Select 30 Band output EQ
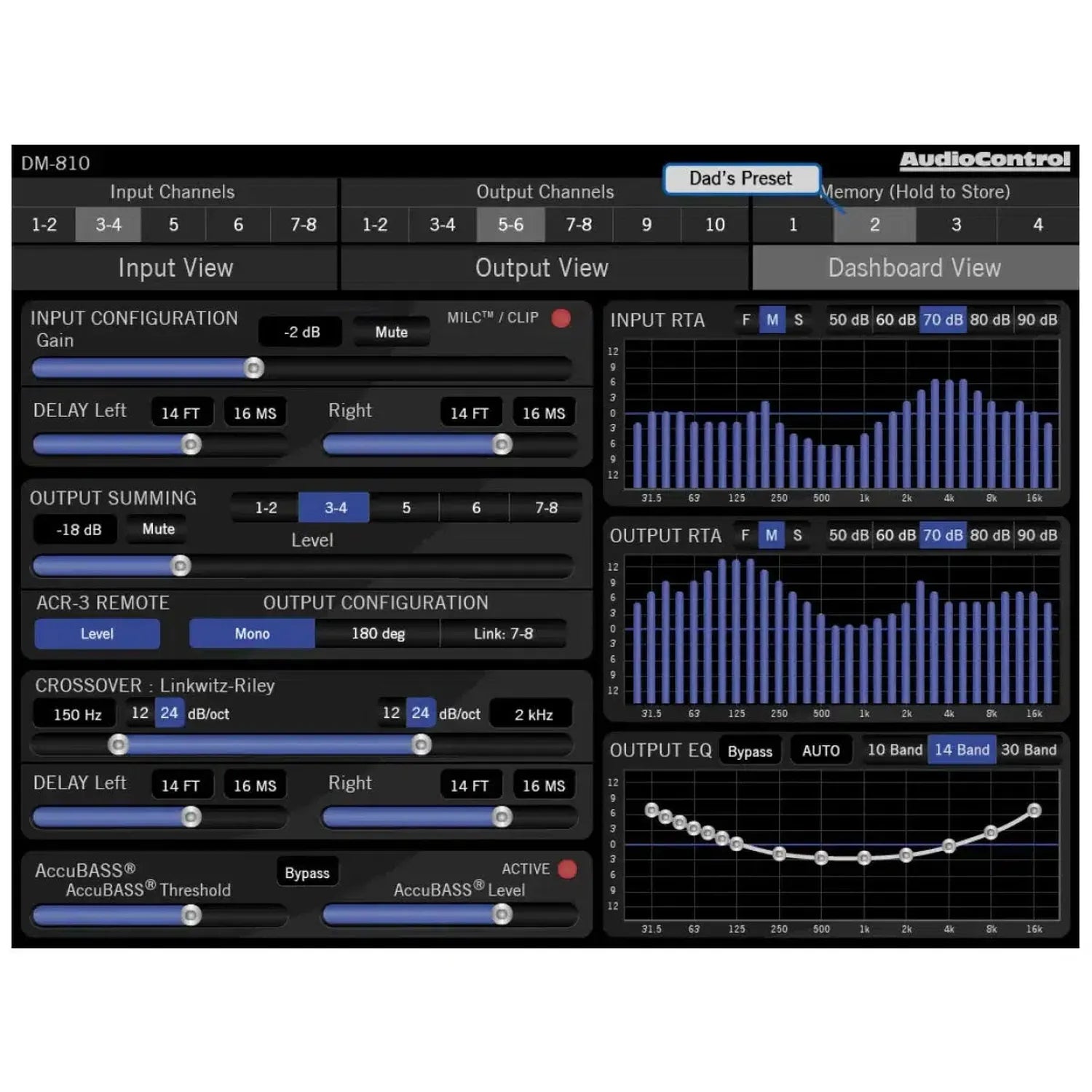1092x1092 pixels. (x=1031, y=749)
